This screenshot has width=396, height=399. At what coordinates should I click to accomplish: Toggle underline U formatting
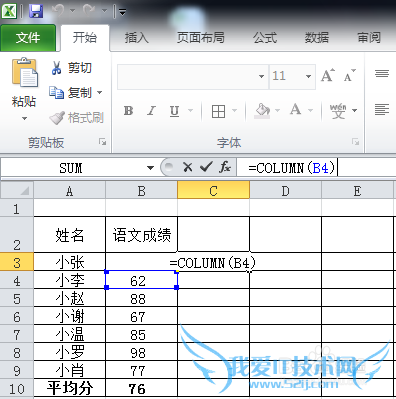[174, 110]
